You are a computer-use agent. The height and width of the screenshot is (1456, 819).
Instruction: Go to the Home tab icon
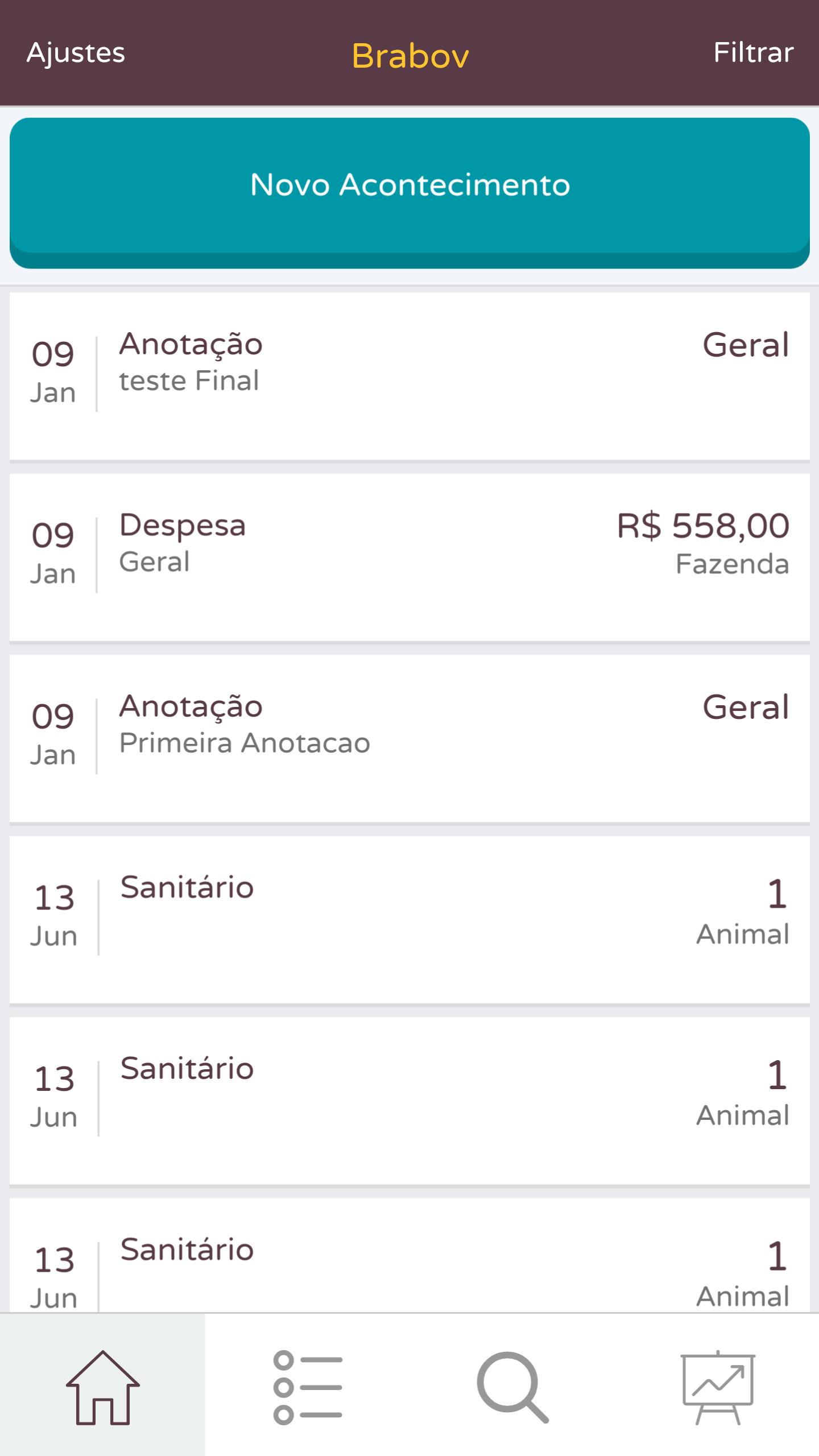tap(102, 1387)
